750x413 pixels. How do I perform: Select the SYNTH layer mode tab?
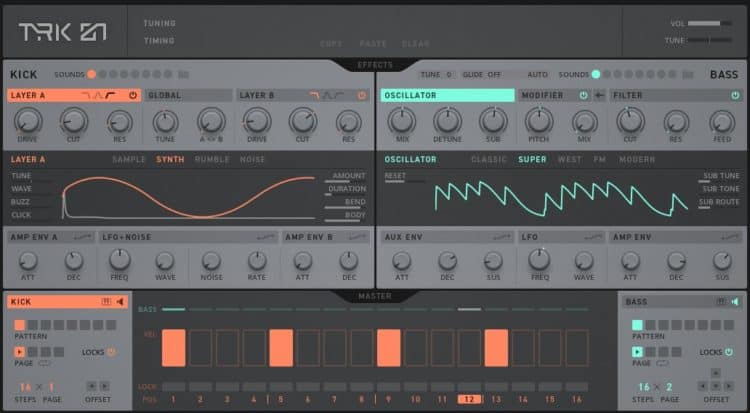point(170,159)
